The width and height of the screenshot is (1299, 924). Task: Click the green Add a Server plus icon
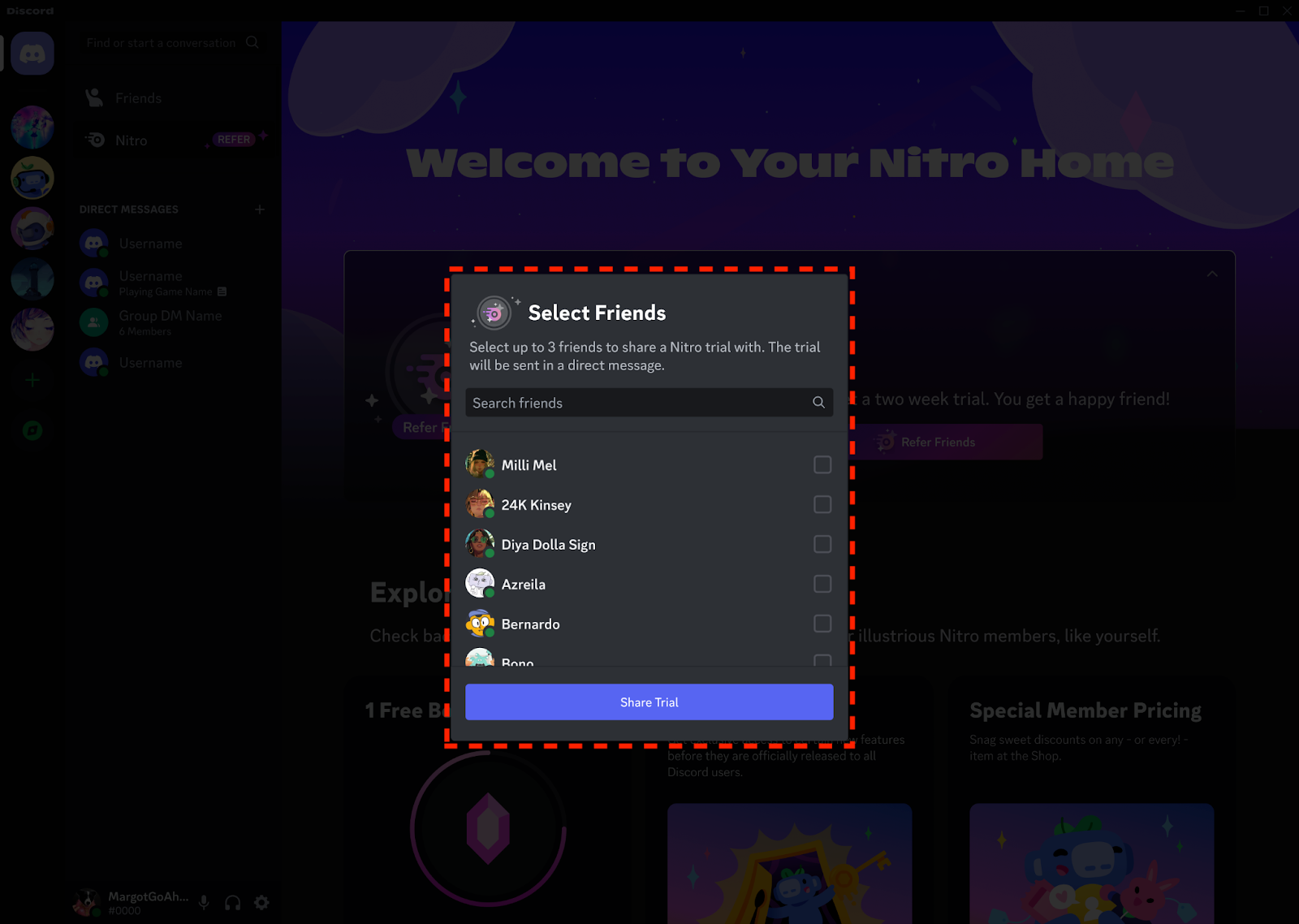32,379
